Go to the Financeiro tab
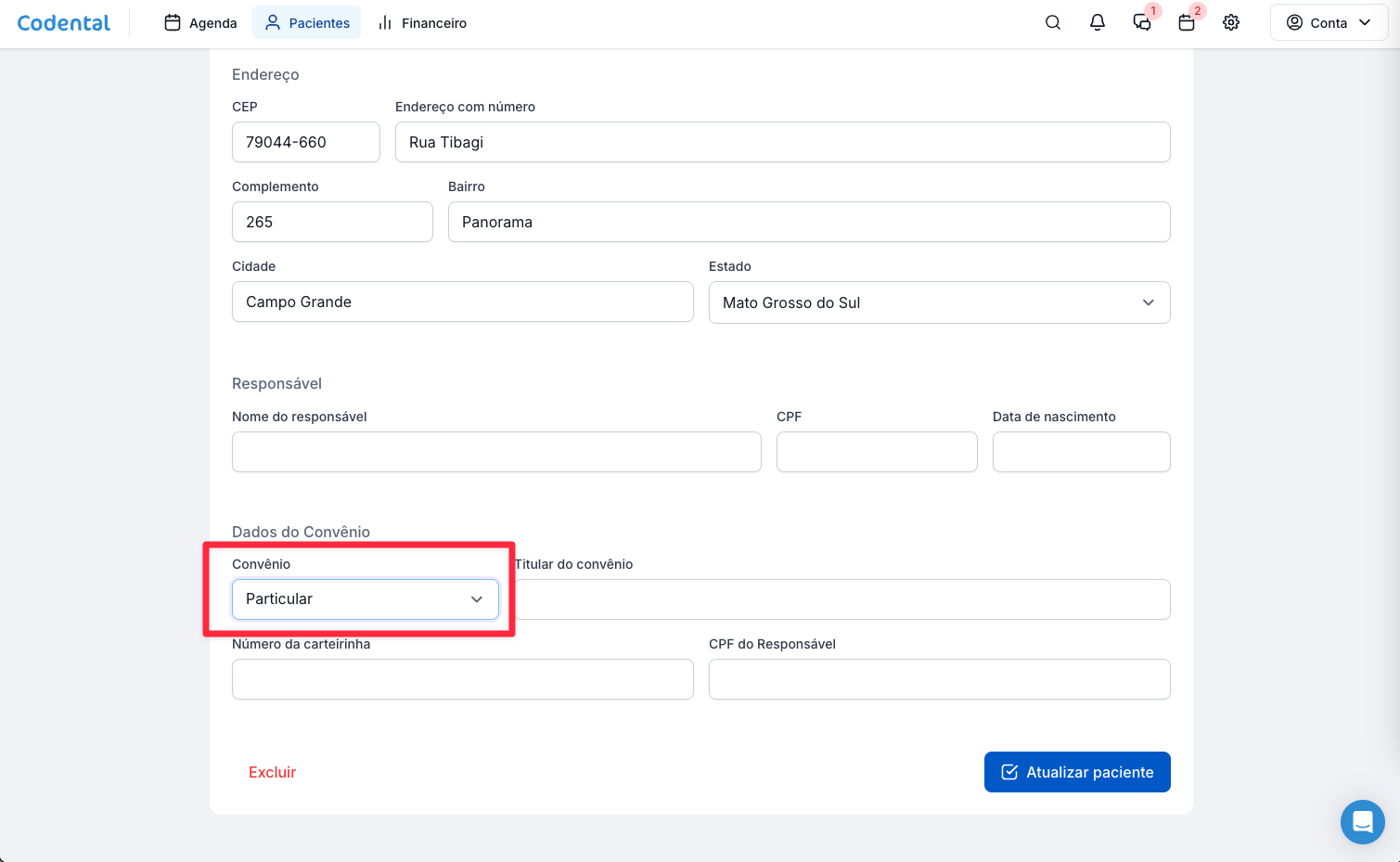The width and height of the screenshot is (1400, 862). click(x=422, y=23)
